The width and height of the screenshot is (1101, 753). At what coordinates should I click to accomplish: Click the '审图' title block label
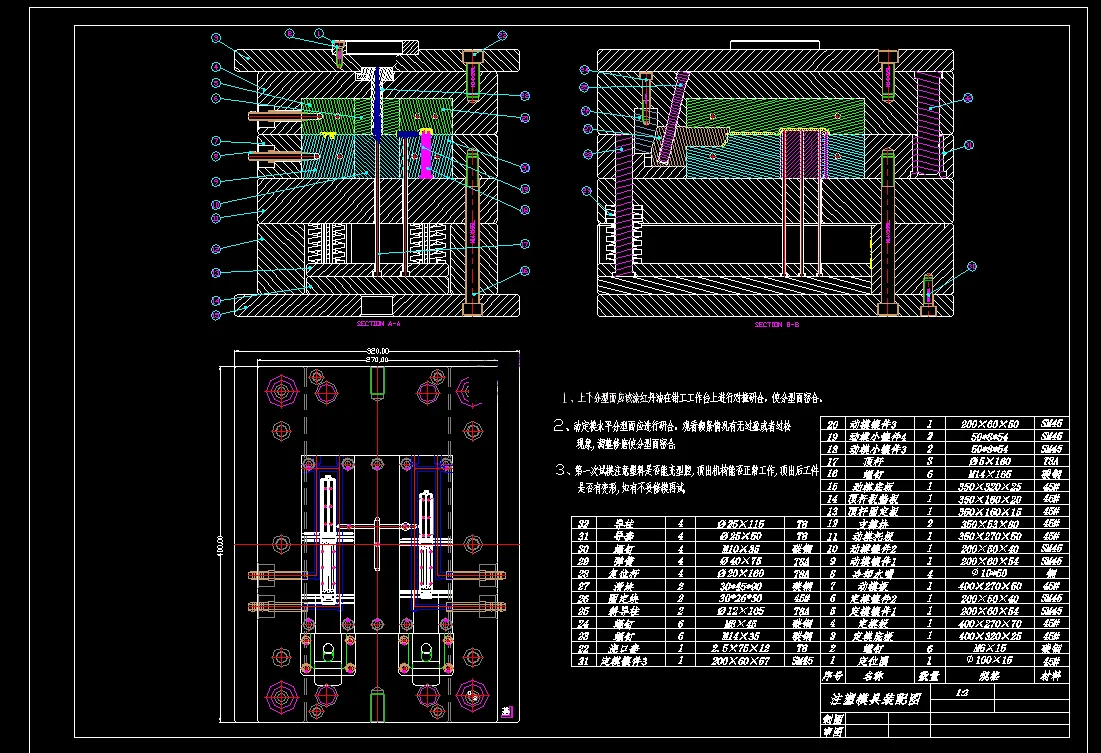(x=833, y=732)
